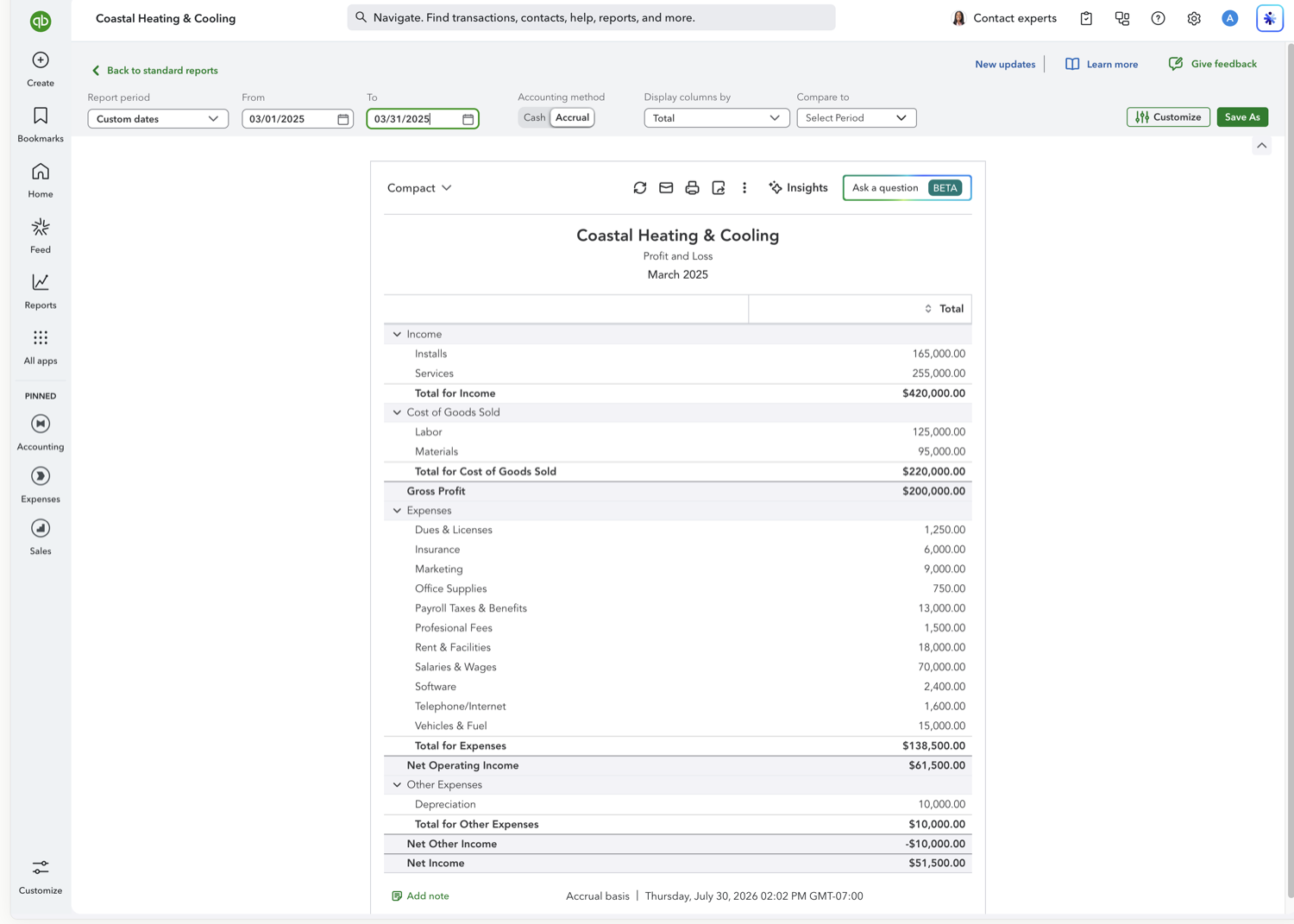Click the Give feedback link

[x=1212, y=64]
